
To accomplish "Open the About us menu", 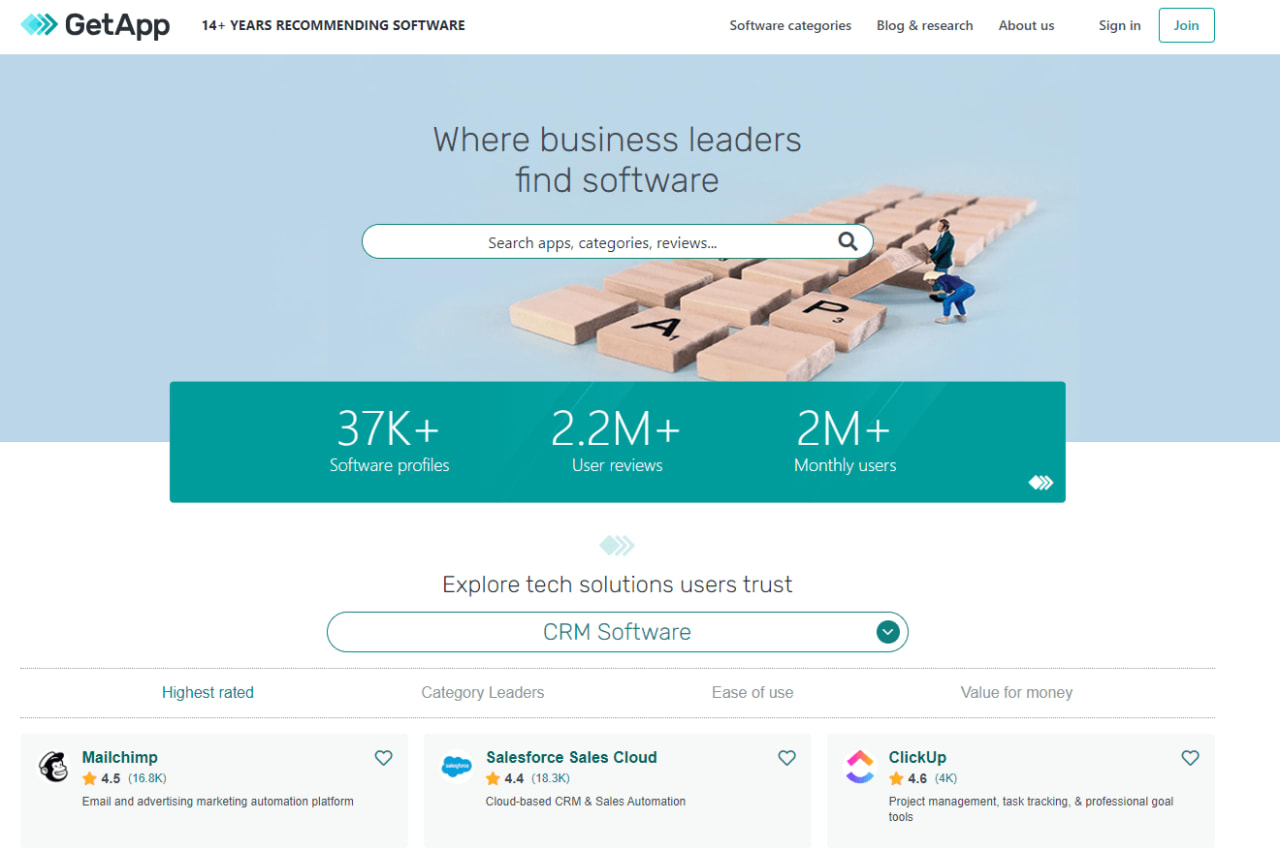I will (1026, 26).
